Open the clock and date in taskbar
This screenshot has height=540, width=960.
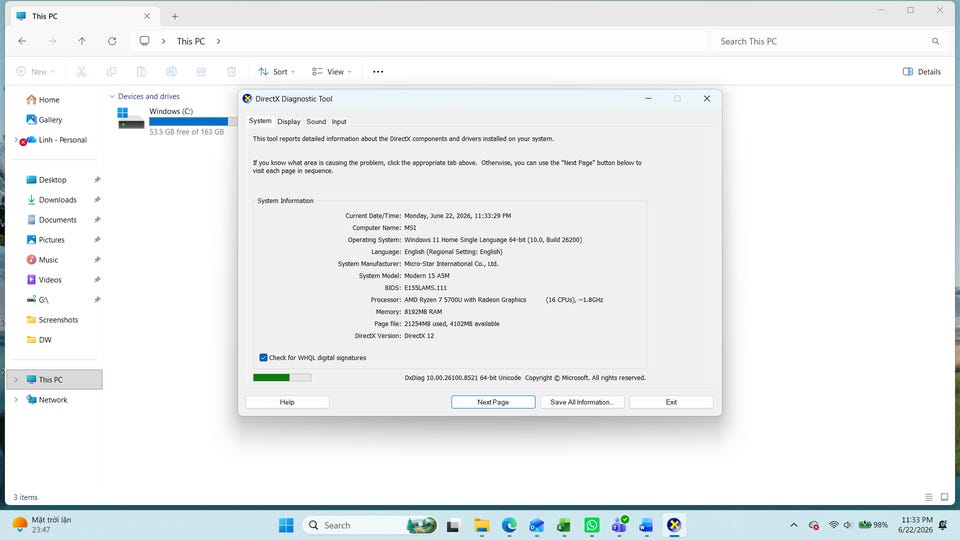(x=916, y=525)
